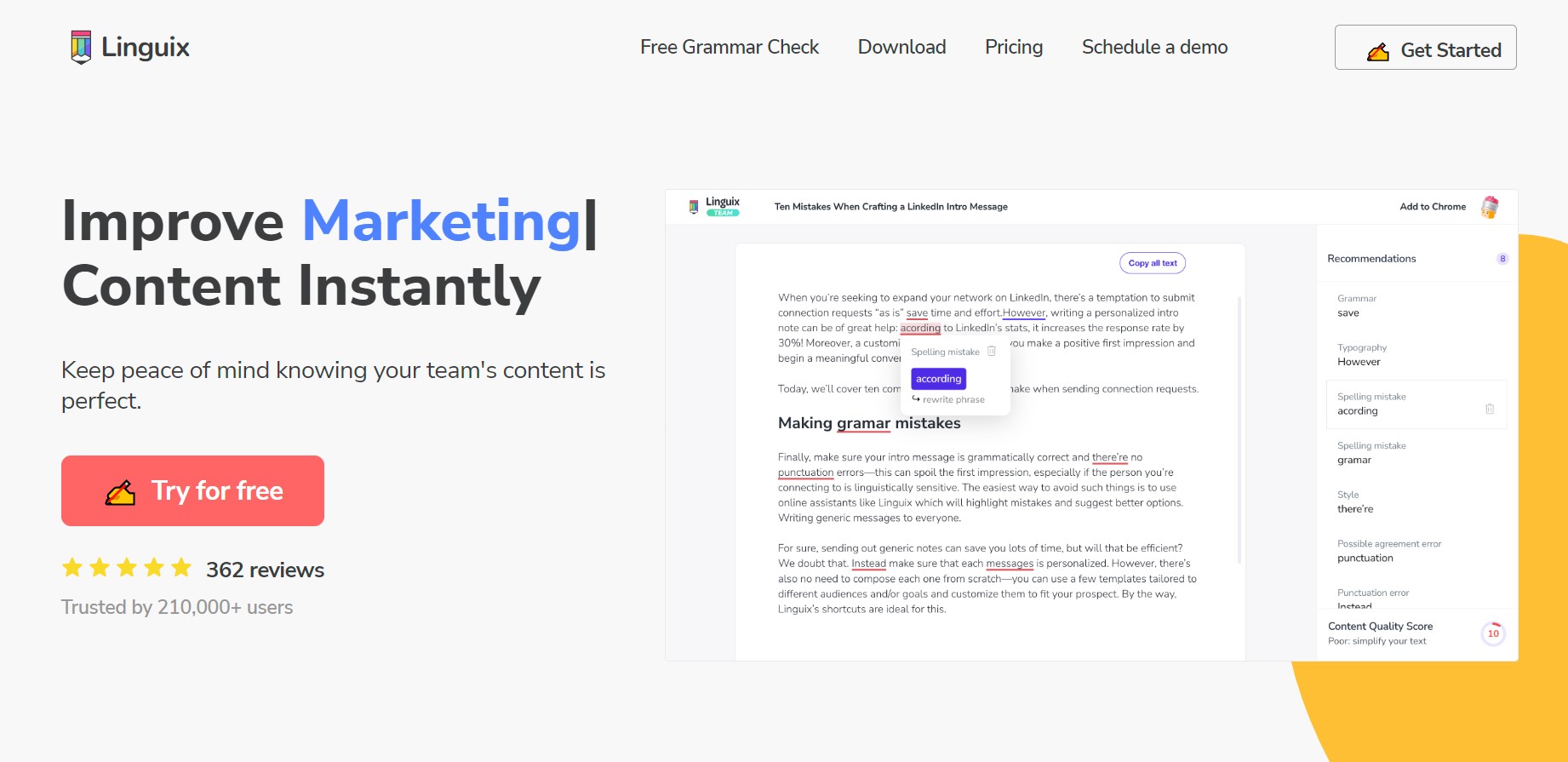
Task: Click the underlined word 'acording' in the text
Action: point(920,328)
